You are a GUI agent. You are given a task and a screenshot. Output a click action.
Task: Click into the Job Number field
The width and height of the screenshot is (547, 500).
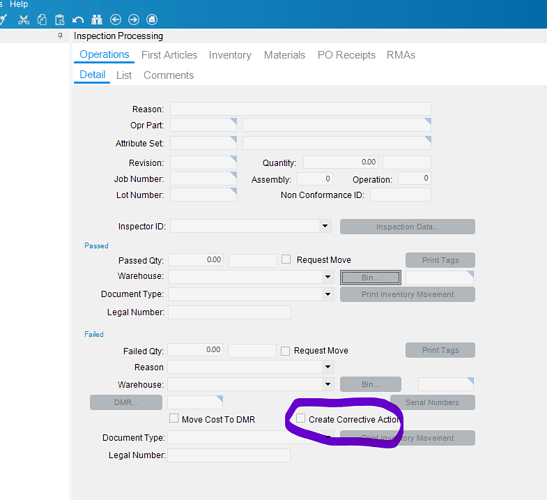click(203, 178)
